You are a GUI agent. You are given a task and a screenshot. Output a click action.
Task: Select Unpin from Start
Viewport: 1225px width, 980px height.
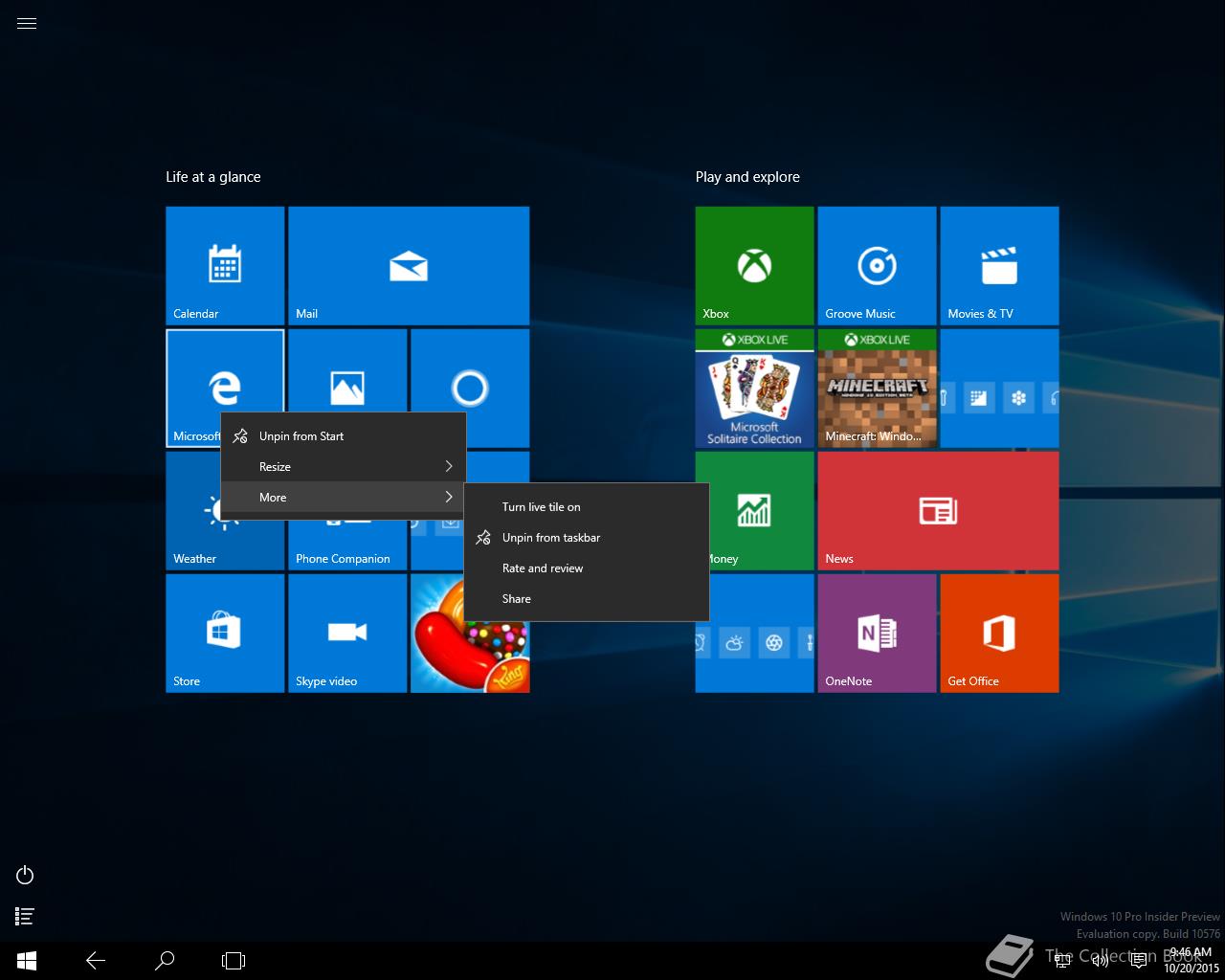[344, 436]
